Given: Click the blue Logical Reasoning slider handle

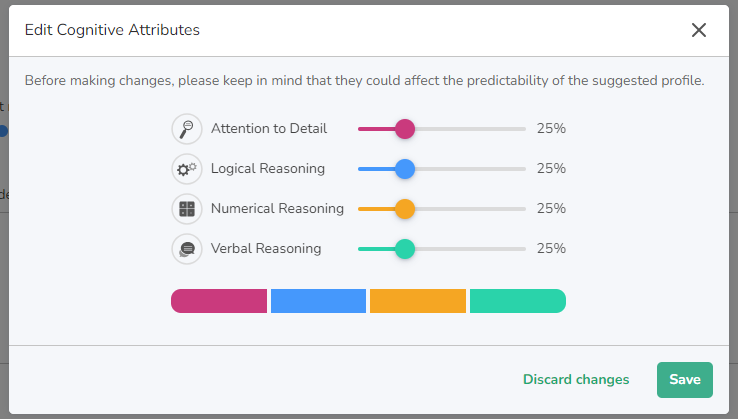Looking at the screenshot, I should tap(404, 169).
